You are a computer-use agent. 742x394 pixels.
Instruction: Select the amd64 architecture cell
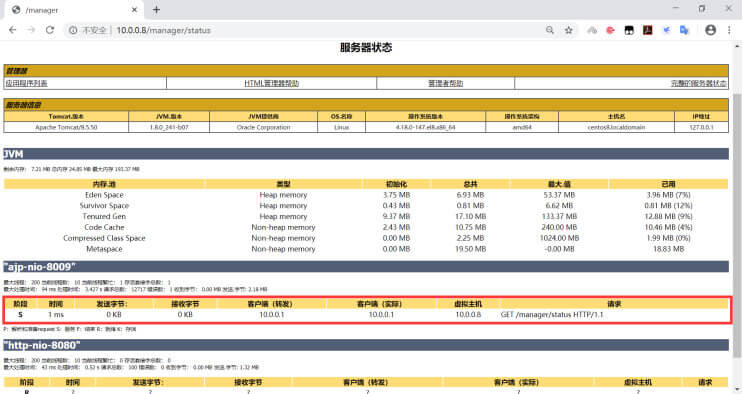(x=522, y=127)
